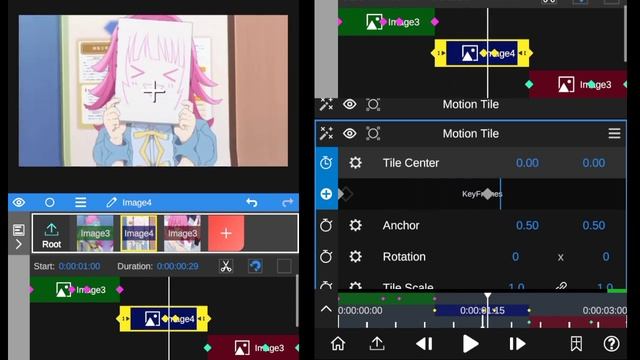Go to the Home screen

click(x=338, y=344)
